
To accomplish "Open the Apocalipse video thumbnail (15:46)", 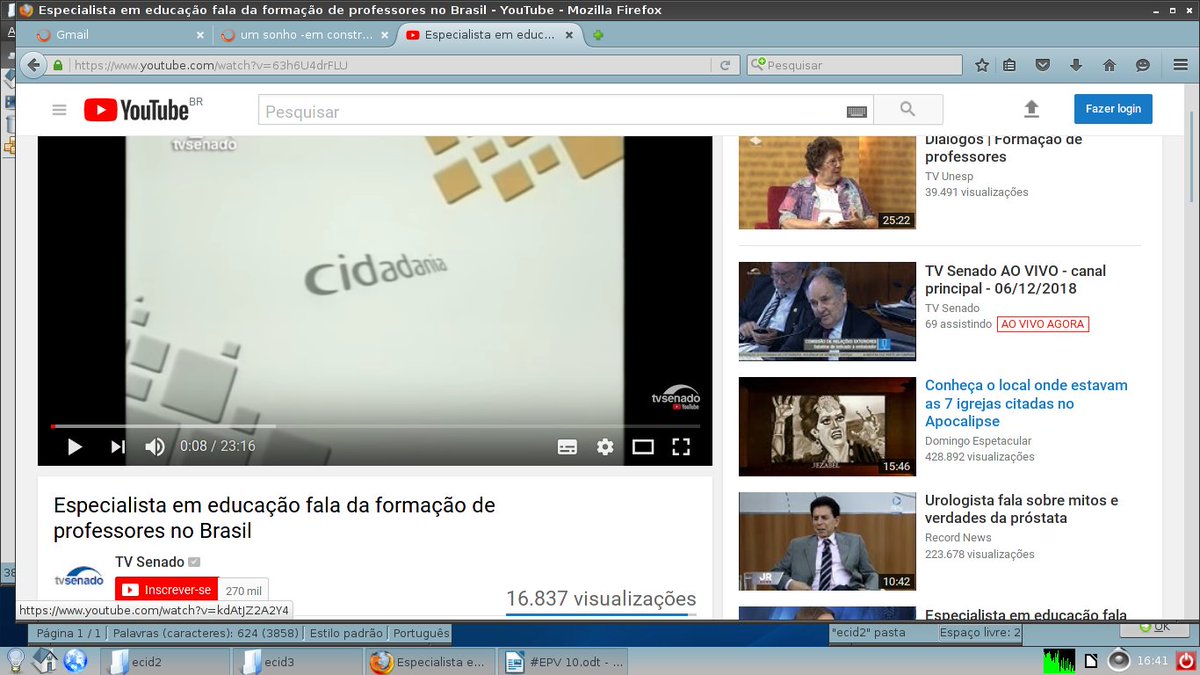I will coord(827,426).
